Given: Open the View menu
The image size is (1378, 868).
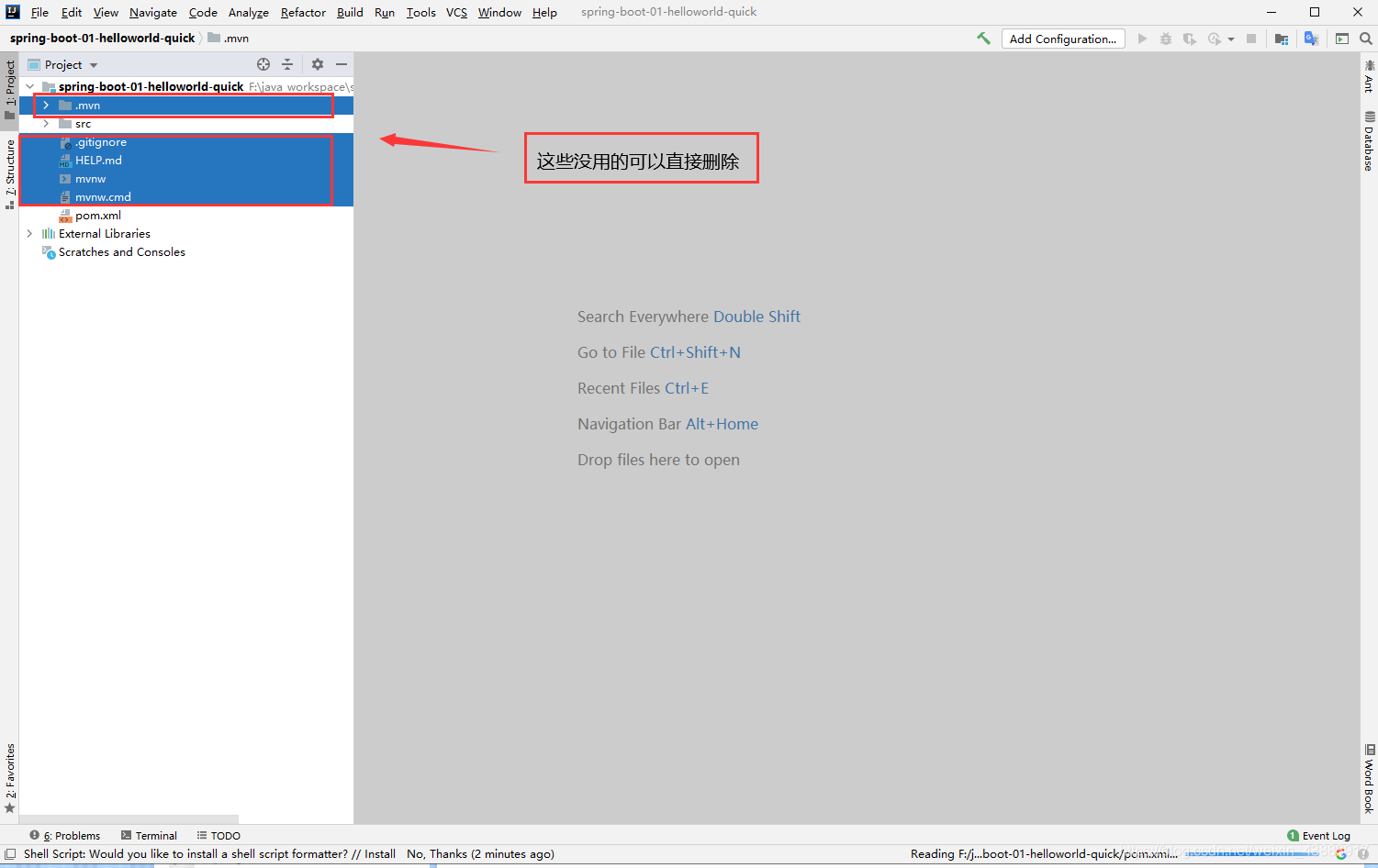Looking at the screenshot, I should [x=106, y=12].
